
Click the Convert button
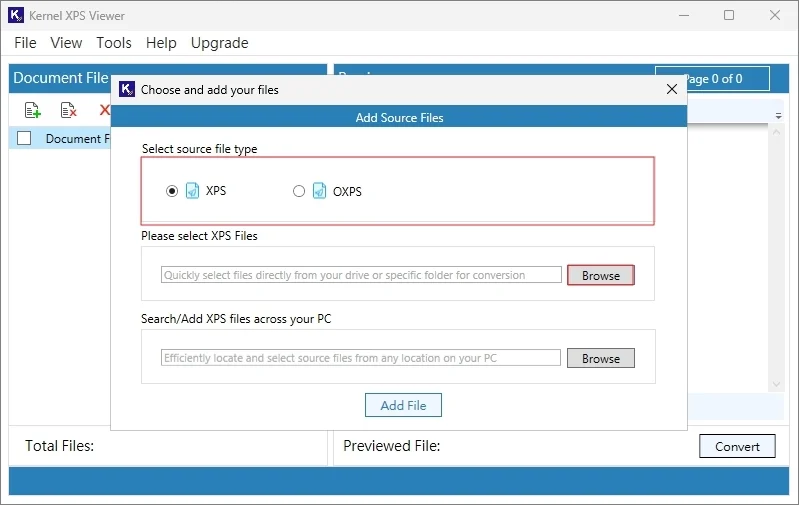pos(737,446)
